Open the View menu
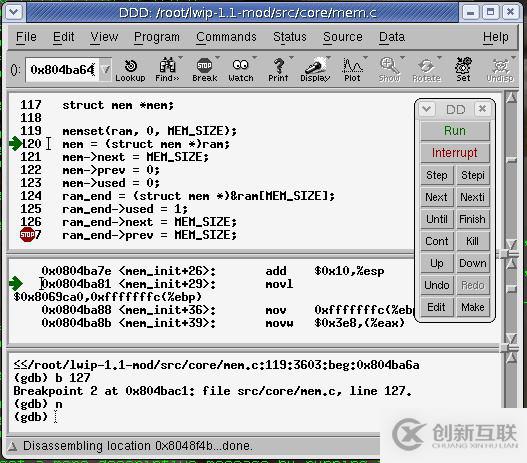This screenshot has width=527, height=463. (104, 37)
